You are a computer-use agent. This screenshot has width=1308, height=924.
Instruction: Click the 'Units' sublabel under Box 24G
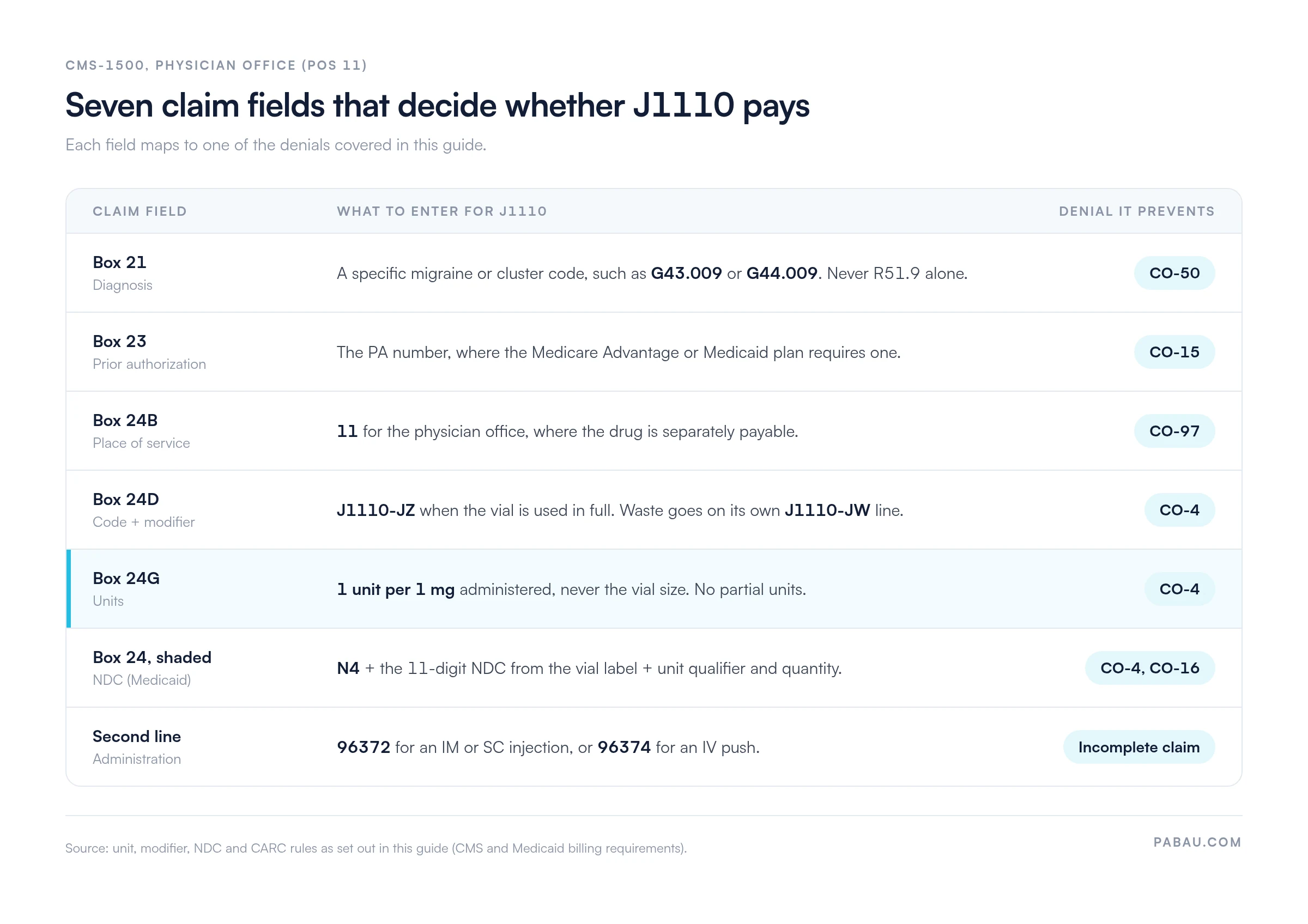(x=108, y=602)
